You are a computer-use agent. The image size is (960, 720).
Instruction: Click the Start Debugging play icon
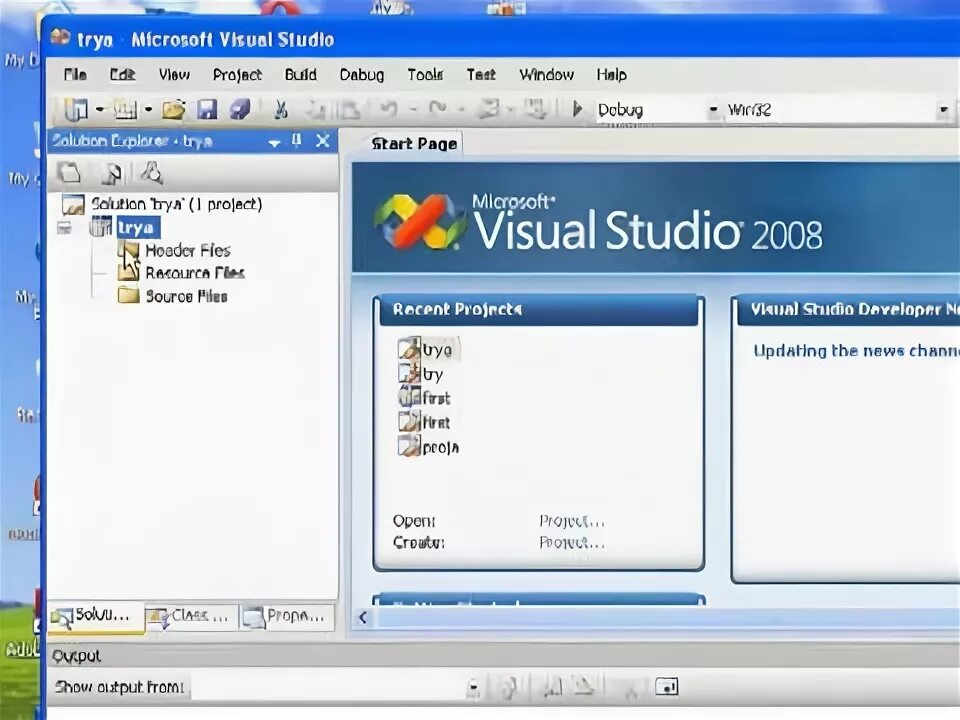coord(577,109)
